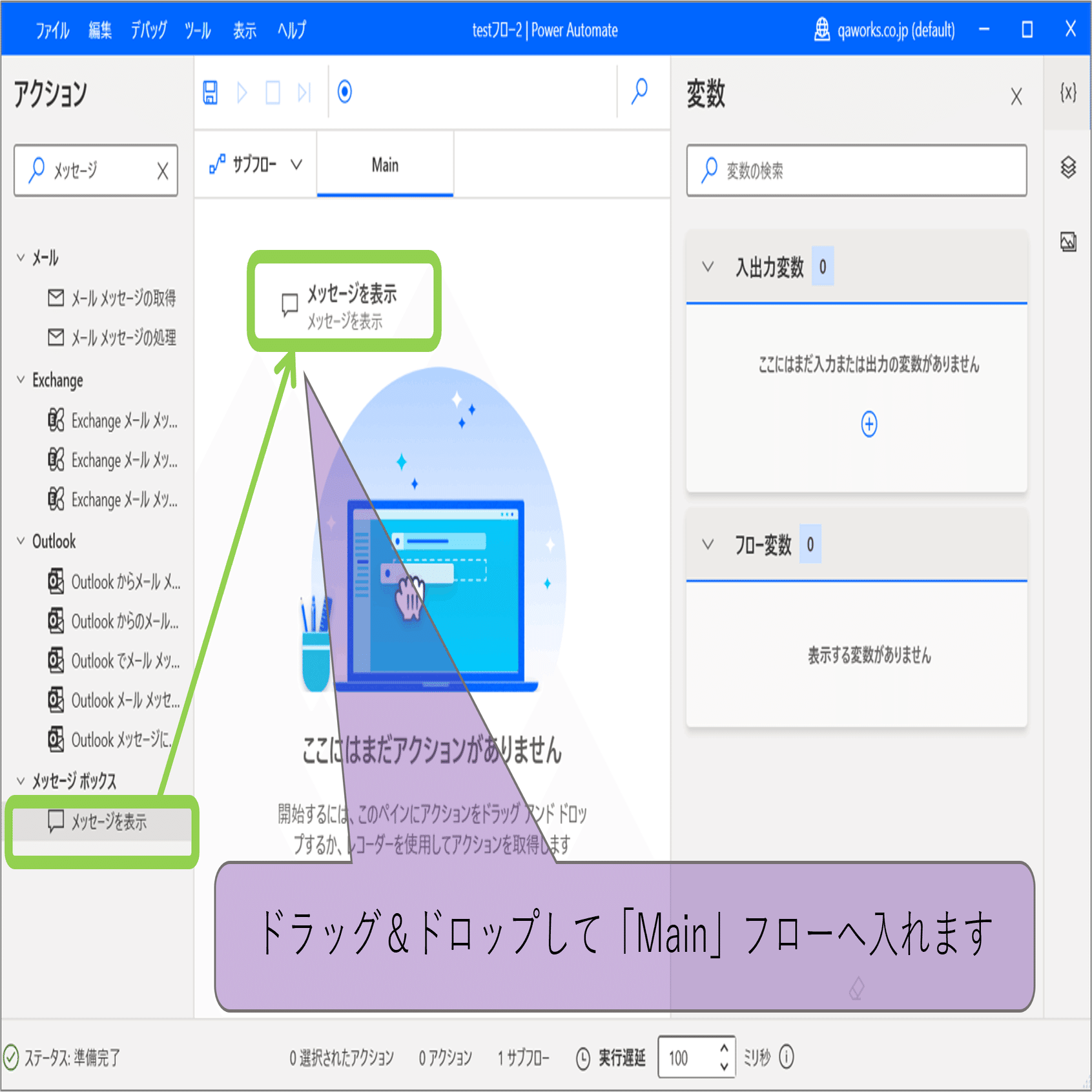Start the recorder using the circle icon
Viewport: 1092px width, 1092px height.
pos(345,92)
